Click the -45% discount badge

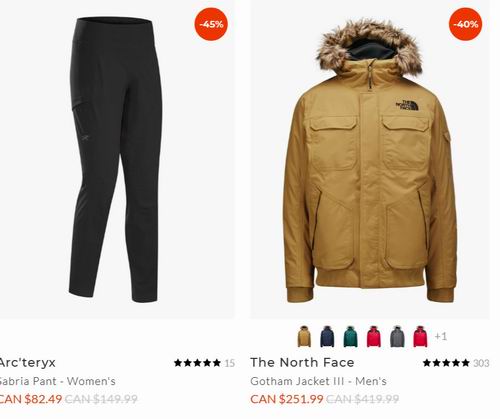coord(211,24)
